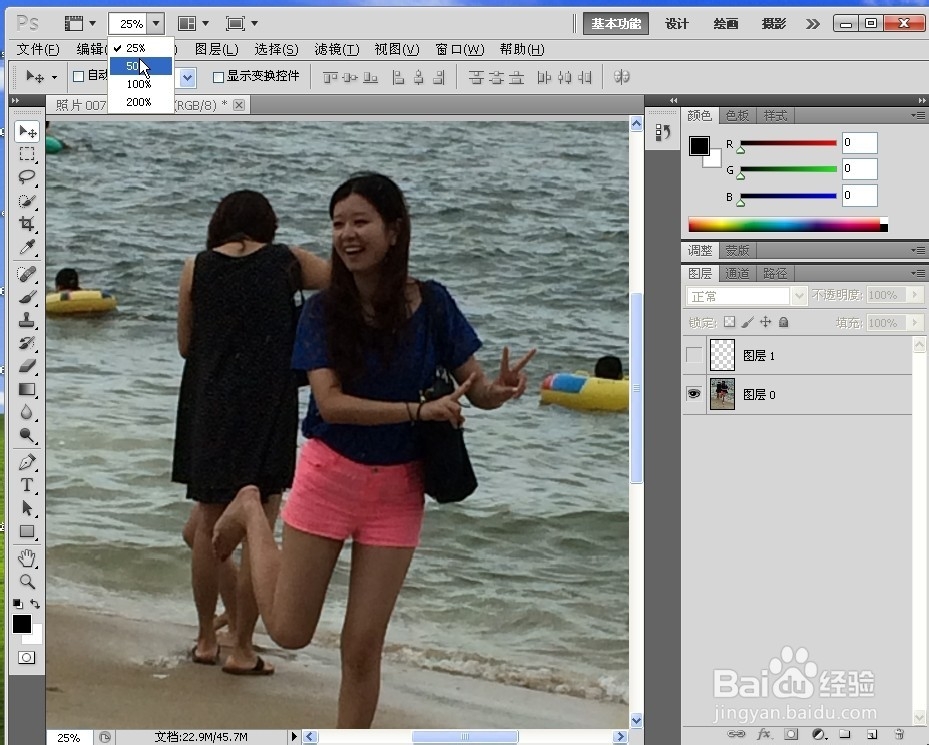The image size is (929, 745).
Task: Toggle lock position
Action: click(765, 322)
